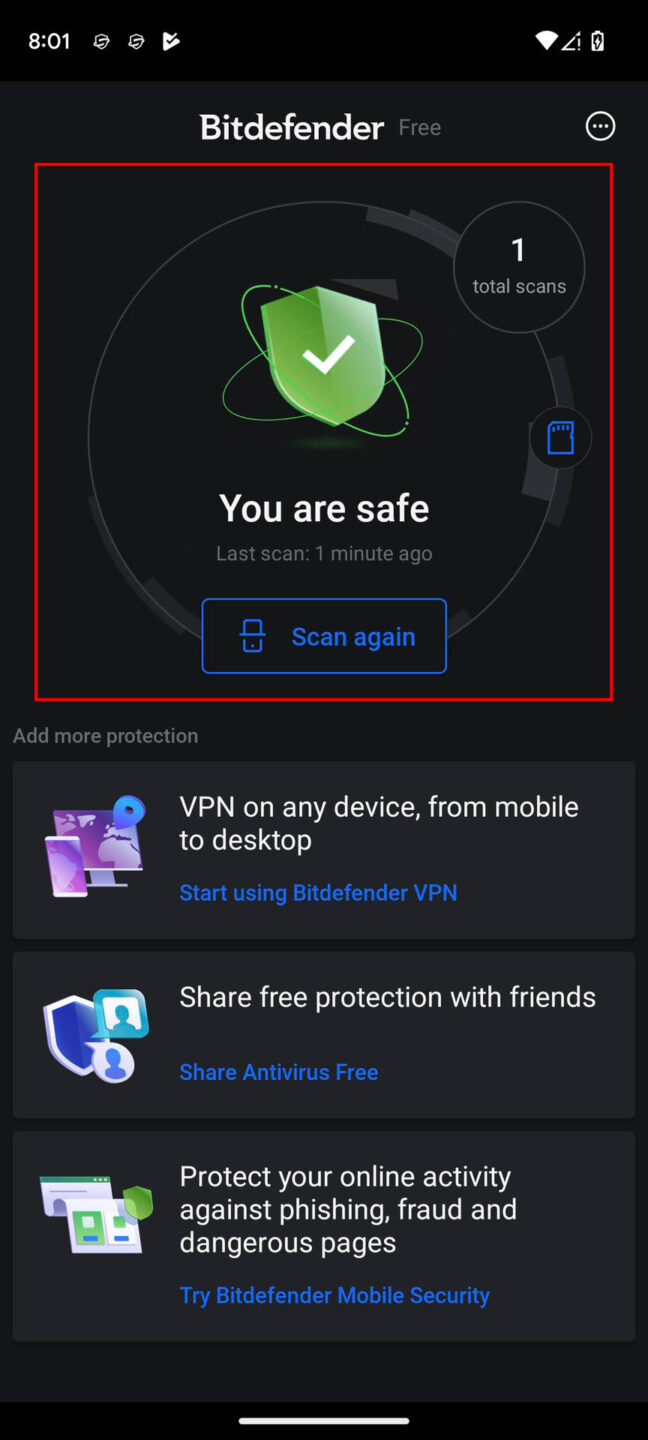Tap the gesture navigation bar at bottom
648x1440 pixels.
(324, 1417)
